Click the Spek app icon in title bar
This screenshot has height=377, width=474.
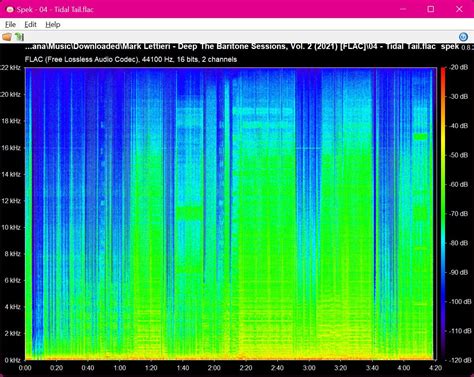point(10,9)
